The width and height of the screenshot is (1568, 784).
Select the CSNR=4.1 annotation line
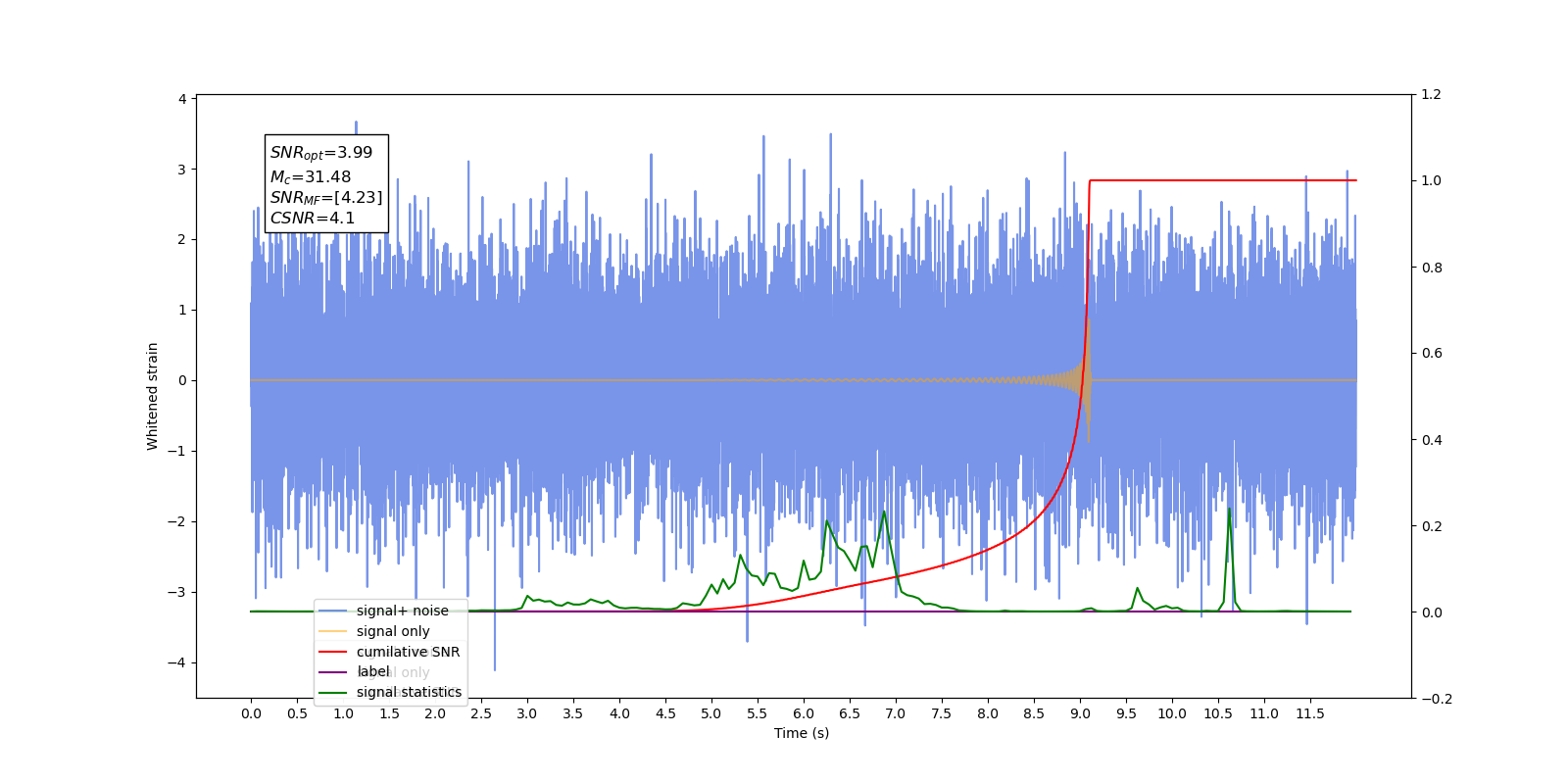[x=313, y=219]
